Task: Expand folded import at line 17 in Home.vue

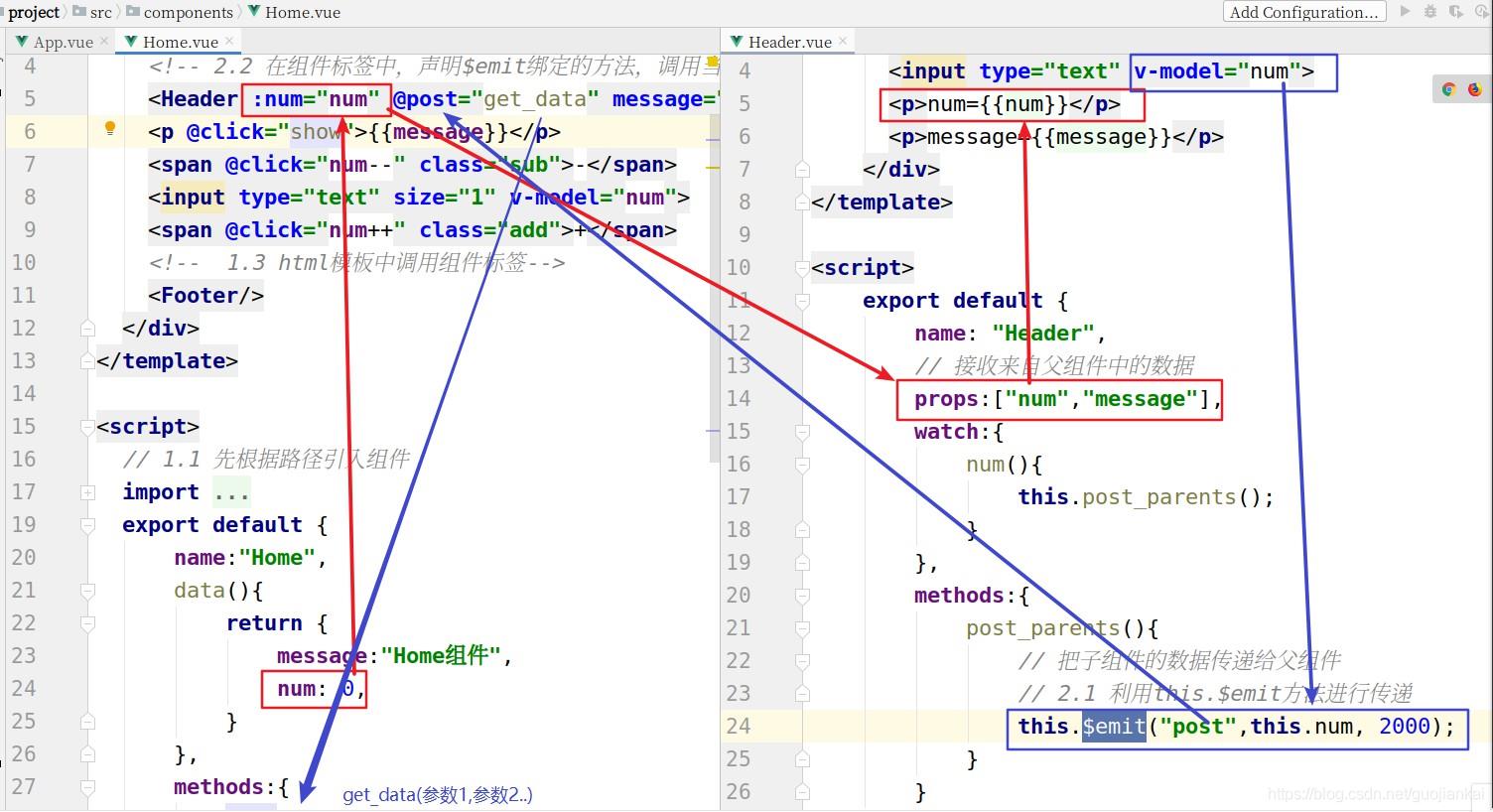Action: 87,492
